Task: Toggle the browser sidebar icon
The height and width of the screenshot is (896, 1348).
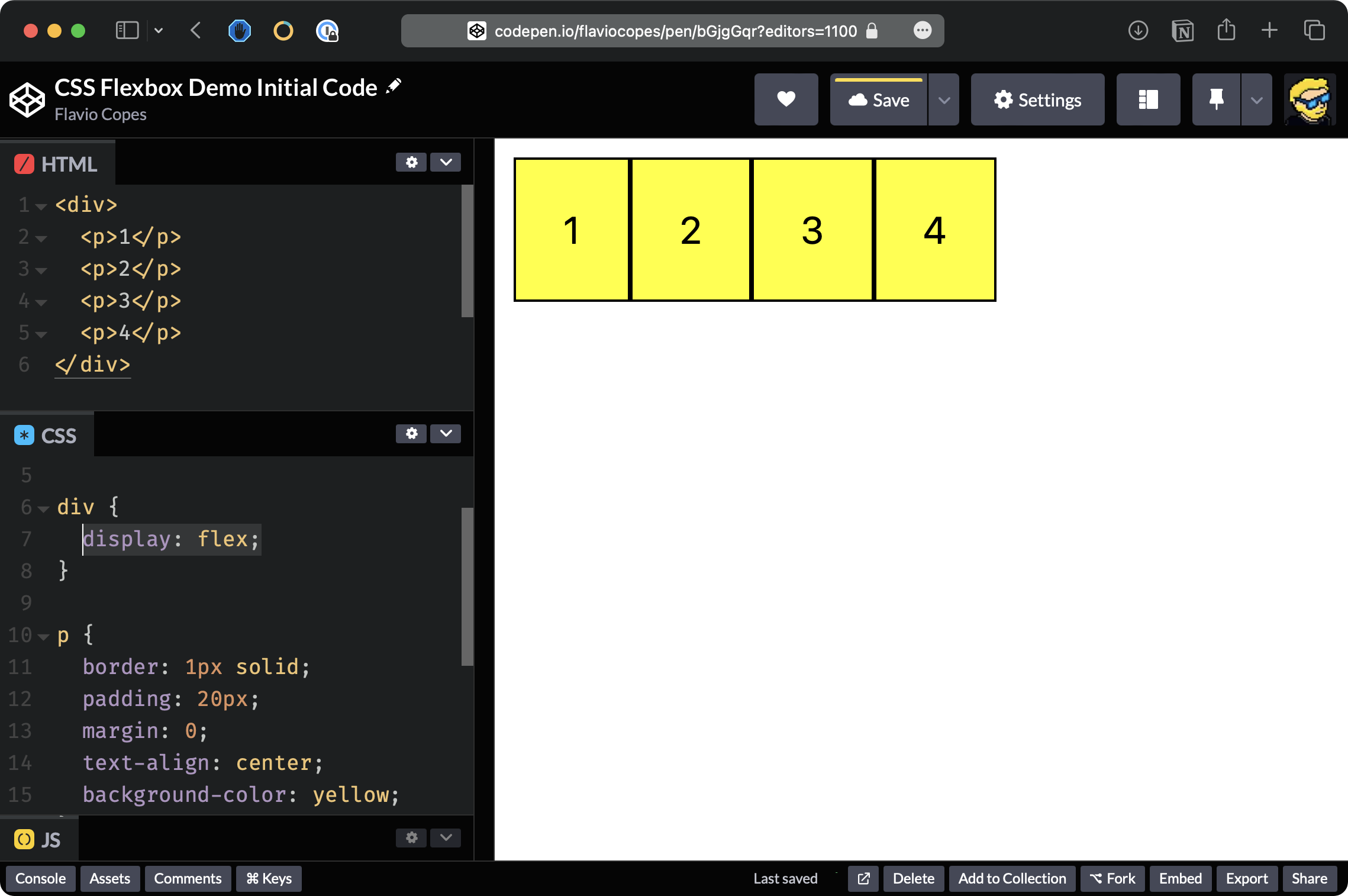Action: (127, 30)
